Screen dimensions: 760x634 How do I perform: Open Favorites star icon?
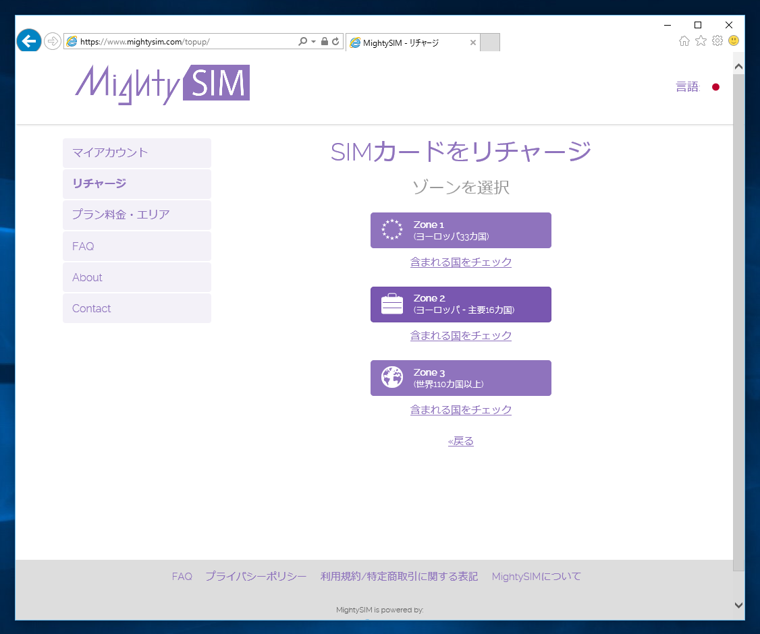pyautogui.click(x=700, y=41)
